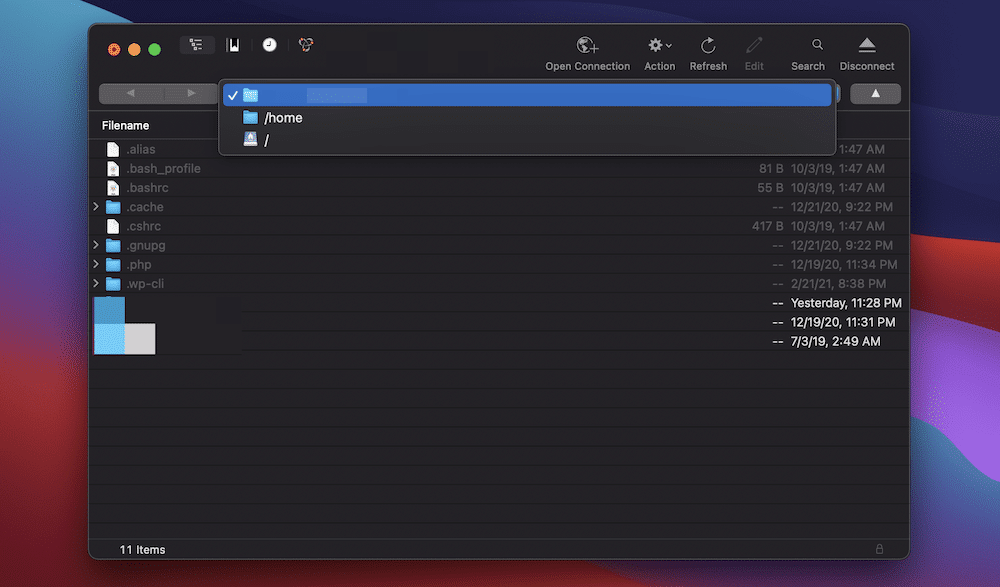The image size is (1000, 587).
Task: Expand the .wp-cli folder
Action: point(94,283)
